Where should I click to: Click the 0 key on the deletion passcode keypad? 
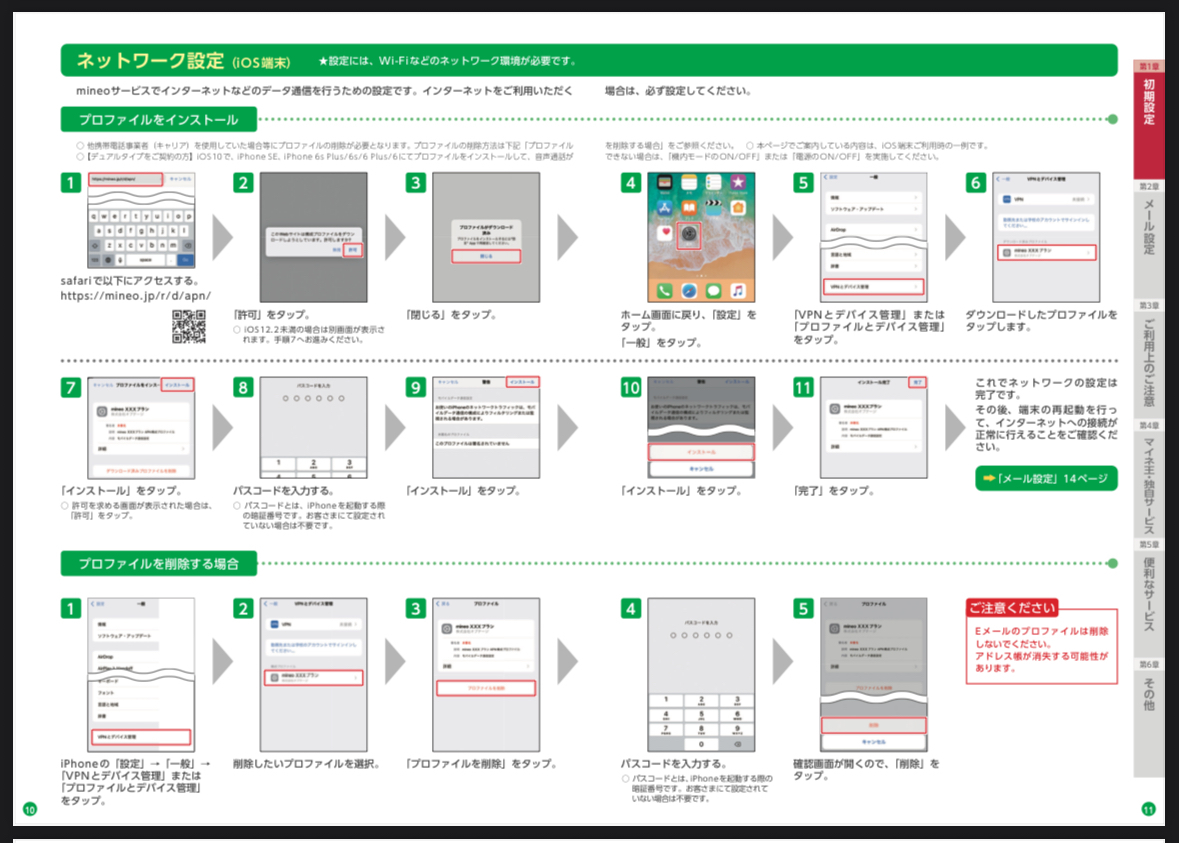(x=701, y=744)
